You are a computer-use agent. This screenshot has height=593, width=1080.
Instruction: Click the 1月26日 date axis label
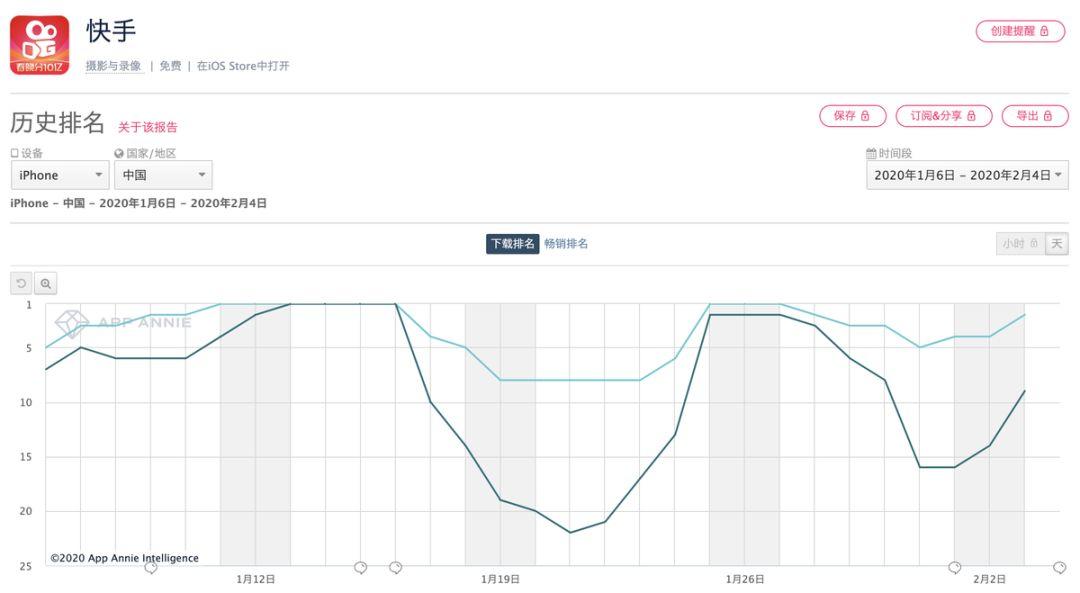745,579
